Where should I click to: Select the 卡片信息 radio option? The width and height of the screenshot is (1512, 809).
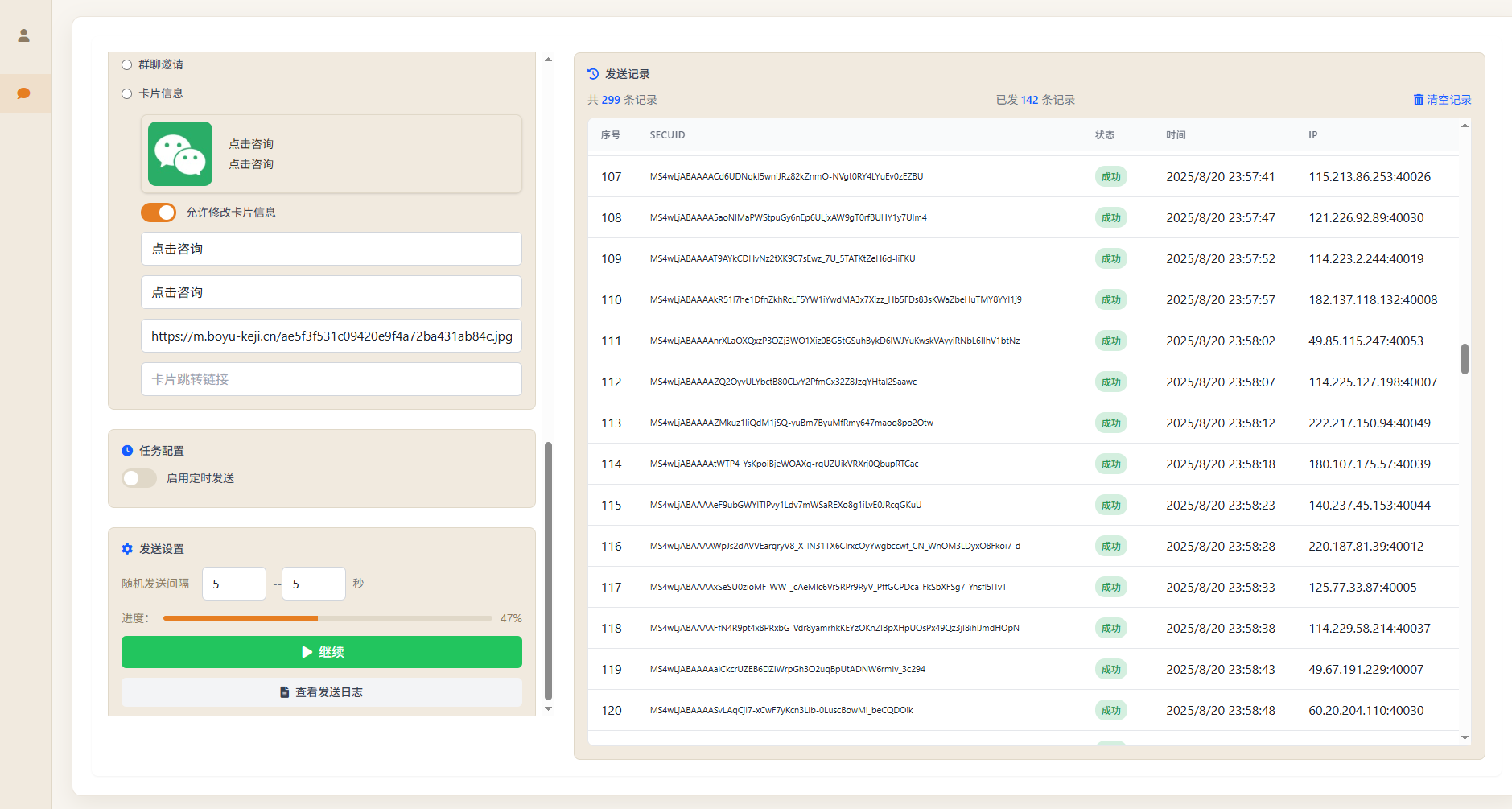pyautogui.click(x=126, y=93)
